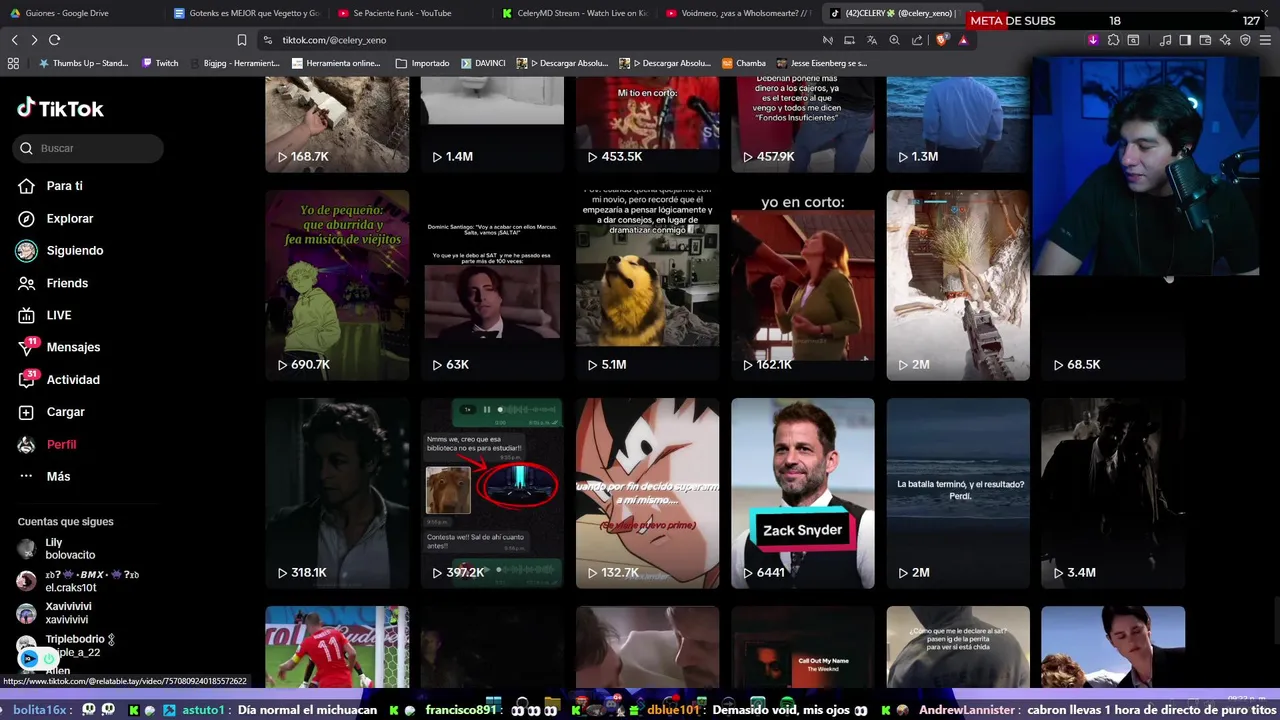Open the Jesse Eisenberg se s... bookmark
This screenshot has height=720, width=1280.
point(822,63)
